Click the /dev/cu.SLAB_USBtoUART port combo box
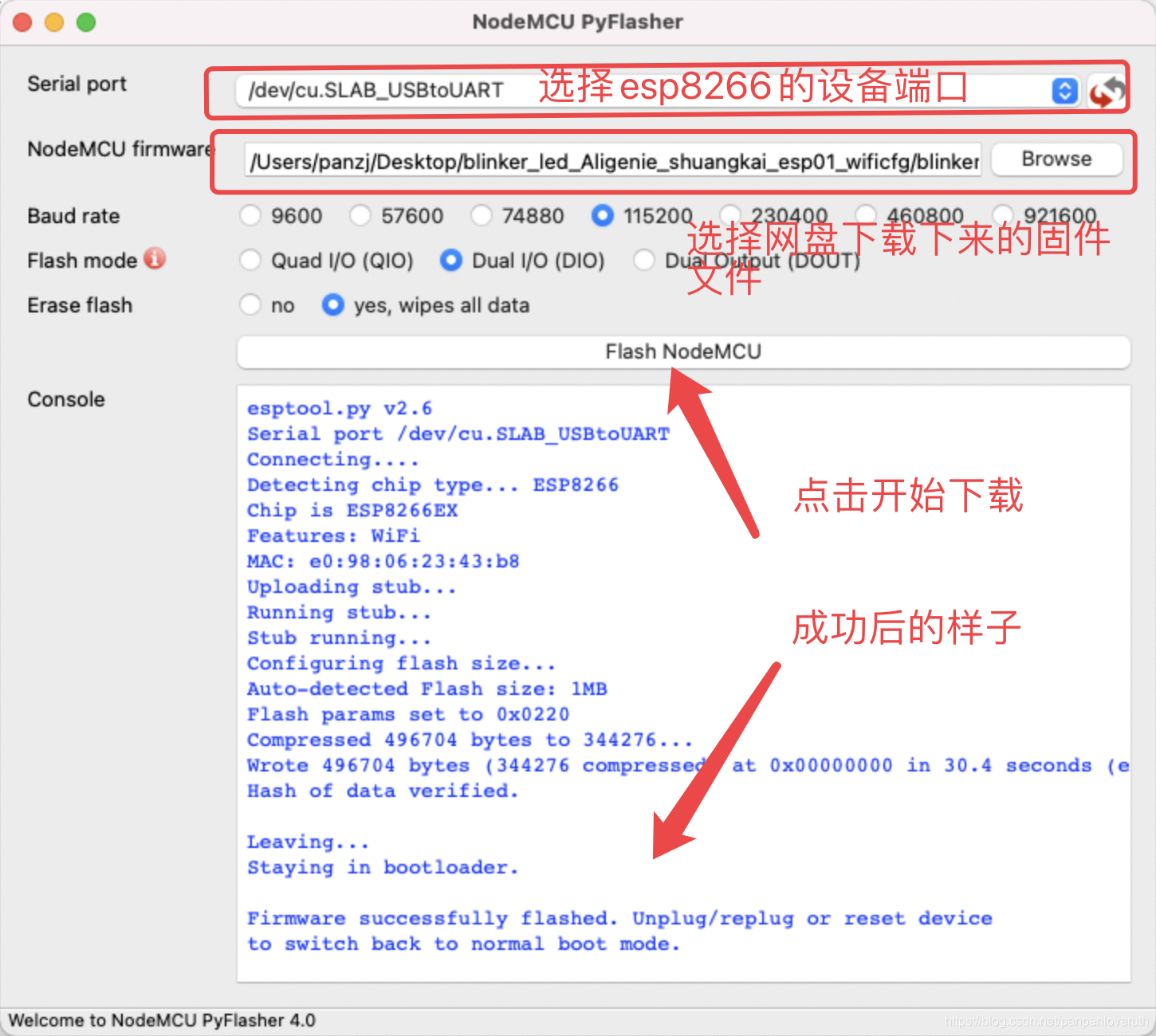This screenshot has height=1036, width=1156. pyautogui.click(x=657, y=91)
